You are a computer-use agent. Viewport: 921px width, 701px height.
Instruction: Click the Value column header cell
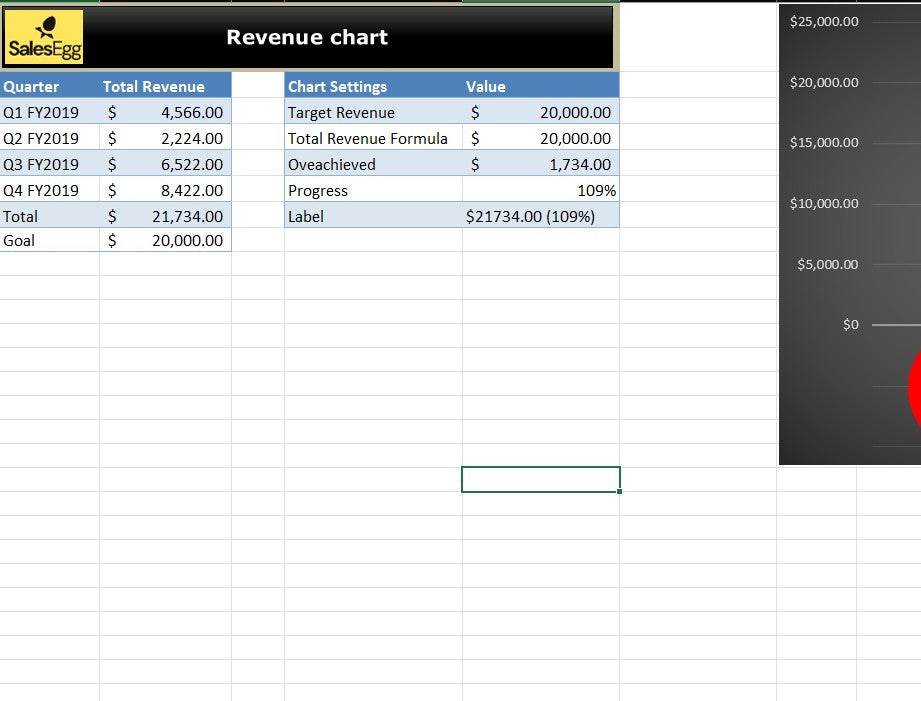(540, 87)
